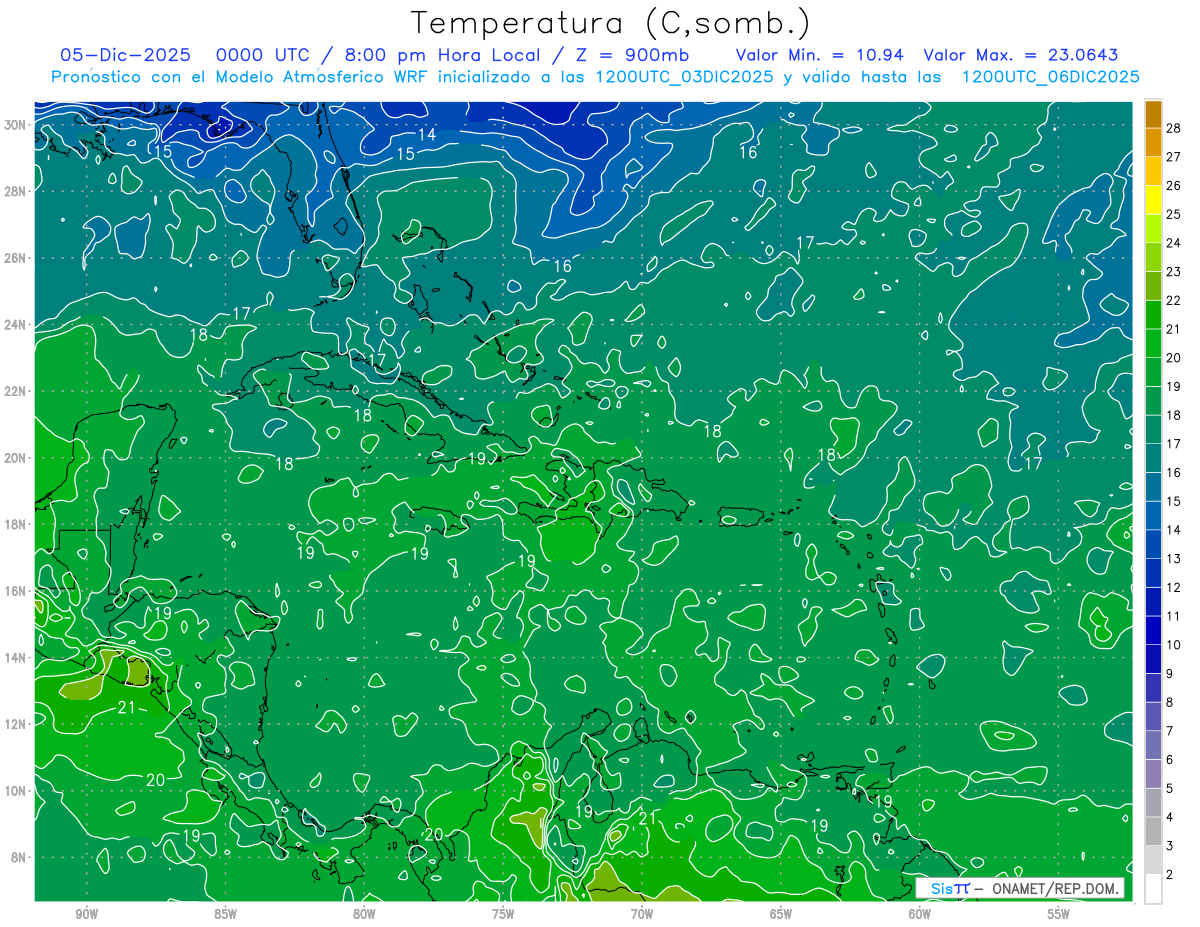Click the value 25 on the color scale

1174,214
